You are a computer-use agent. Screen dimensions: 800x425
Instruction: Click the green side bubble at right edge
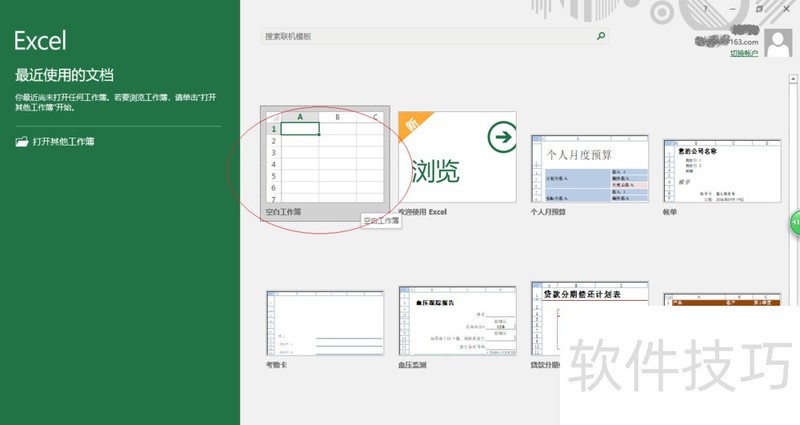click(795, 223)
